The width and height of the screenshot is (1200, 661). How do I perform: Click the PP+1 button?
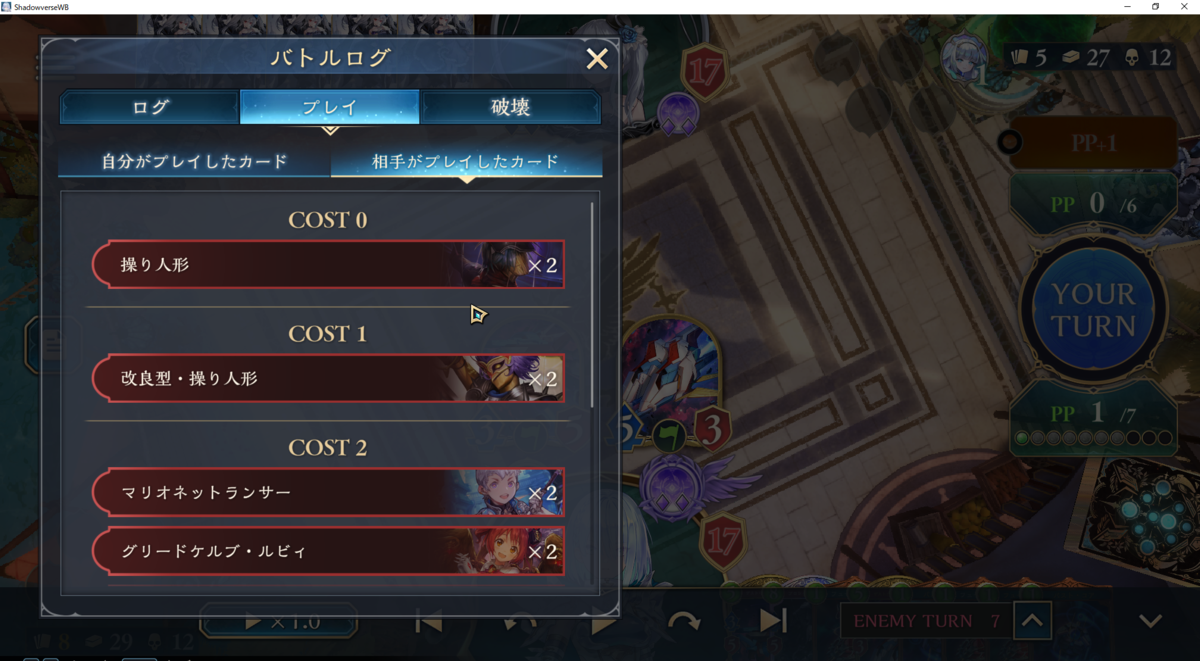point(1093,143)
